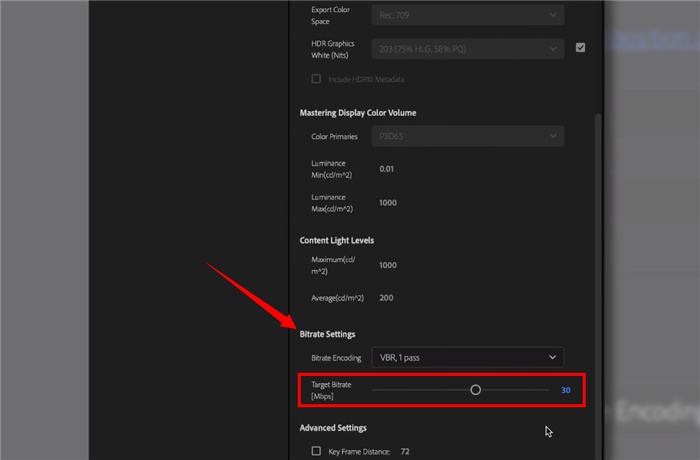Tick the Include HDR10 Metadata checkbox
The height and width of the screenshot is (460, 700).
tap(316, 78)
